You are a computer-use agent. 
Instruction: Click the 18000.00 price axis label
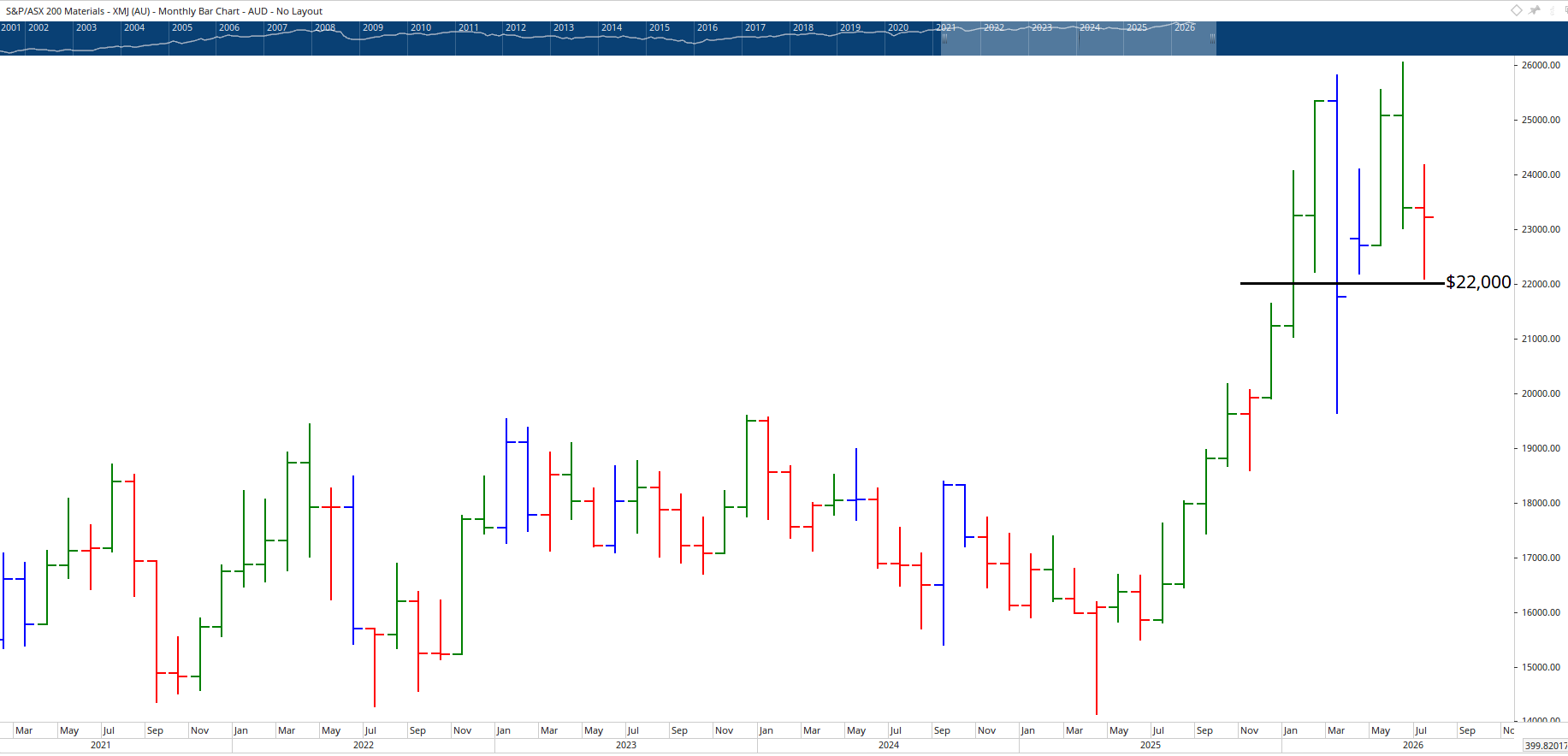click(1541, 503)
